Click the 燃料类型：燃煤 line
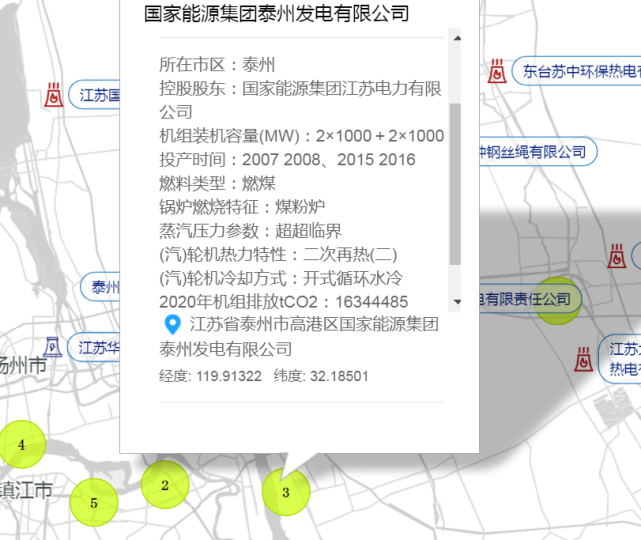This screenshot has width=641, height=540. (217, 183)
